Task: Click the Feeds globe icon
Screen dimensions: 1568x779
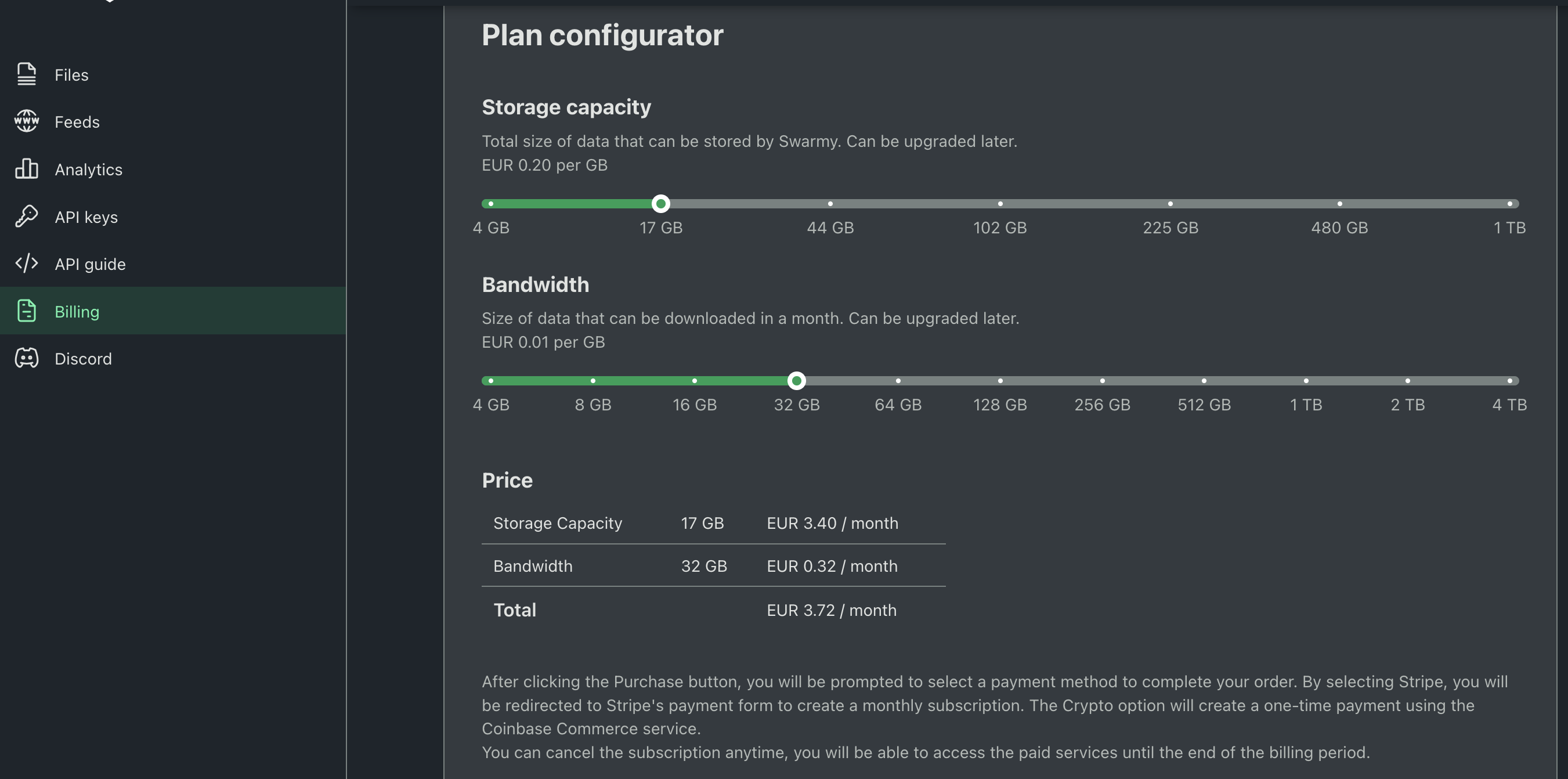Action: (x=26, y=121)
